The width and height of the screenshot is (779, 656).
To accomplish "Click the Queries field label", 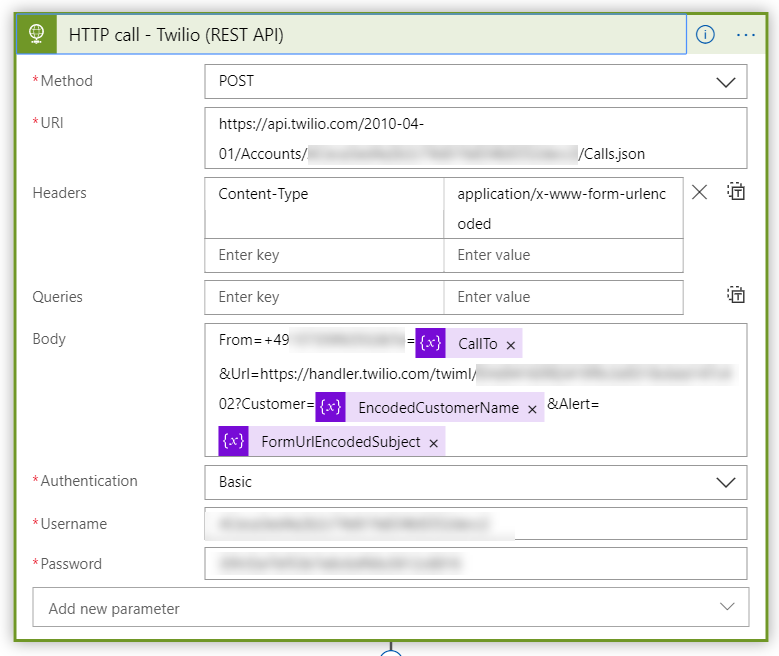I will (x=57, y=297).
